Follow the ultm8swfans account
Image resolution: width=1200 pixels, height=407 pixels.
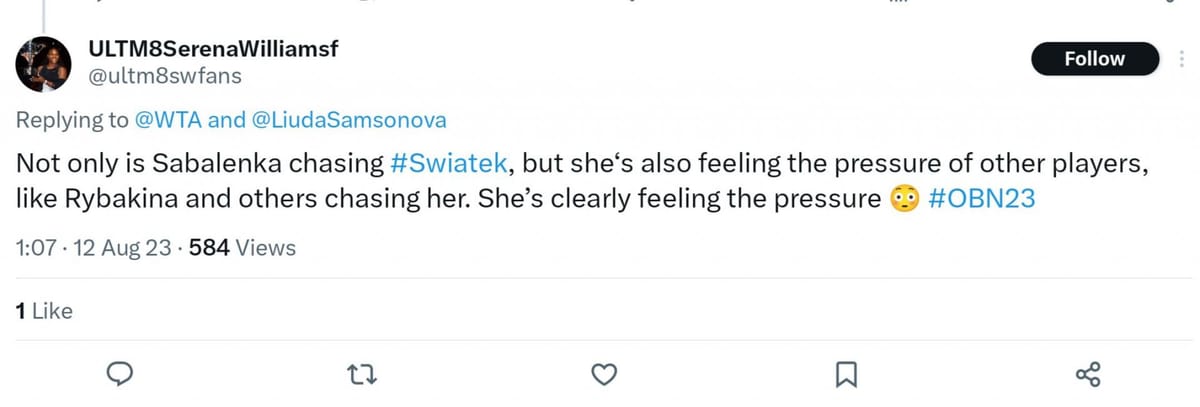[1094, 59]
